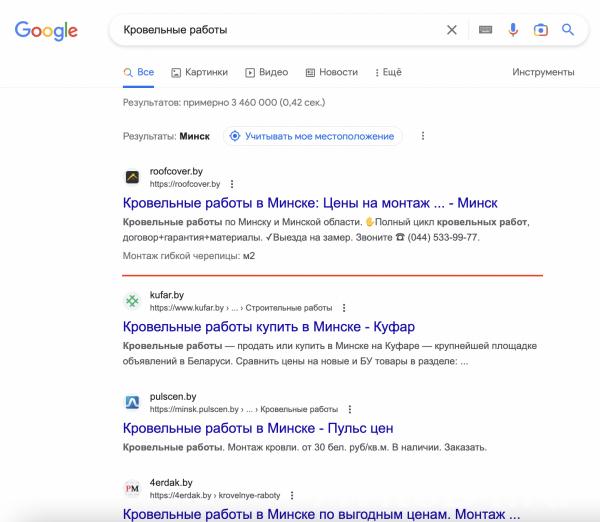600x522 pixels.
Task: Click the roofcover.by site favicon
Action: tap(132, 177)
